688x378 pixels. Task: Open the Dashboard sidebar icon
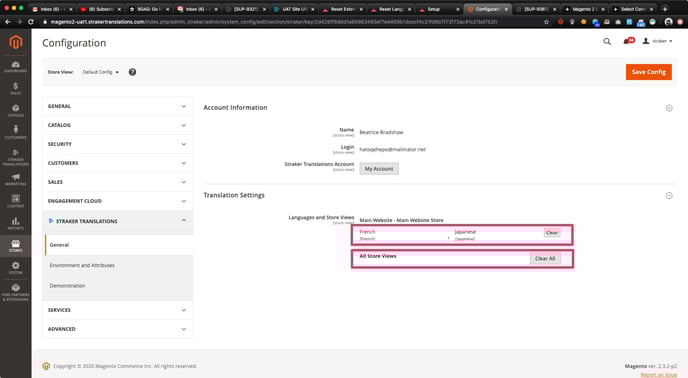[x=15, y=66]
